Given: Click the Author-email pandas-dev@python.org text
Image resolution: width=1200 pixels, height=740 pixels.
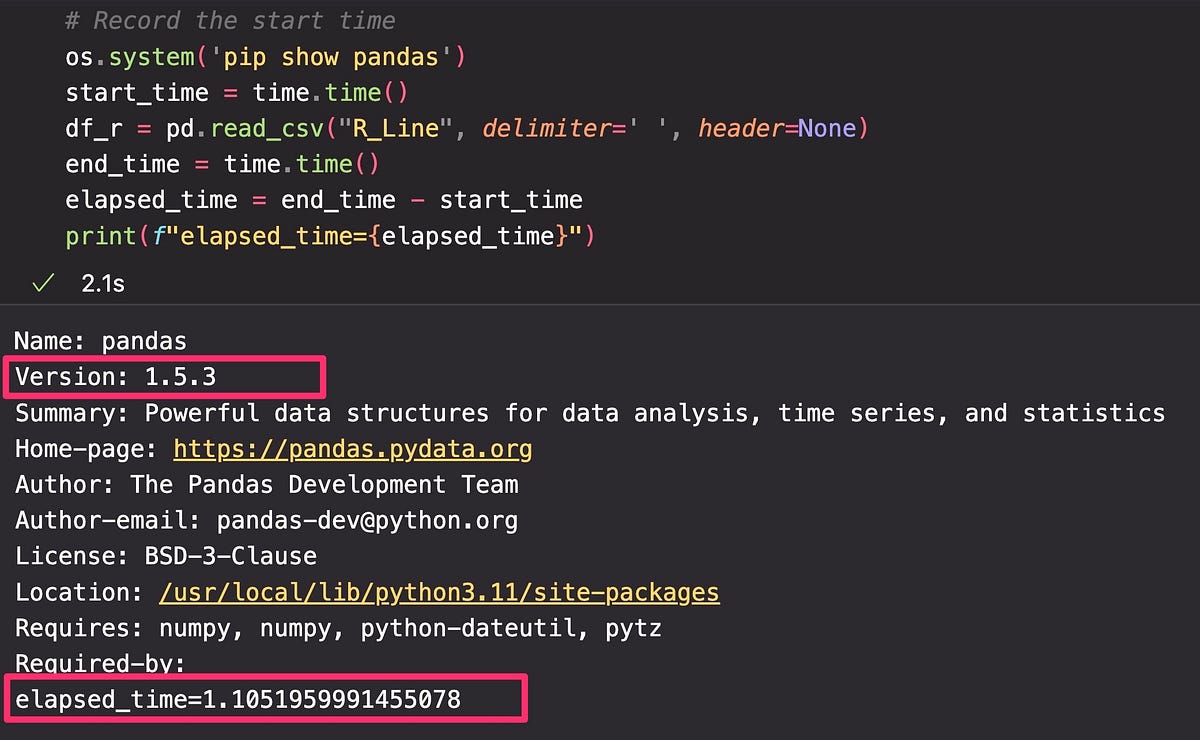Looking at the screenshot, I should point(266,520).
